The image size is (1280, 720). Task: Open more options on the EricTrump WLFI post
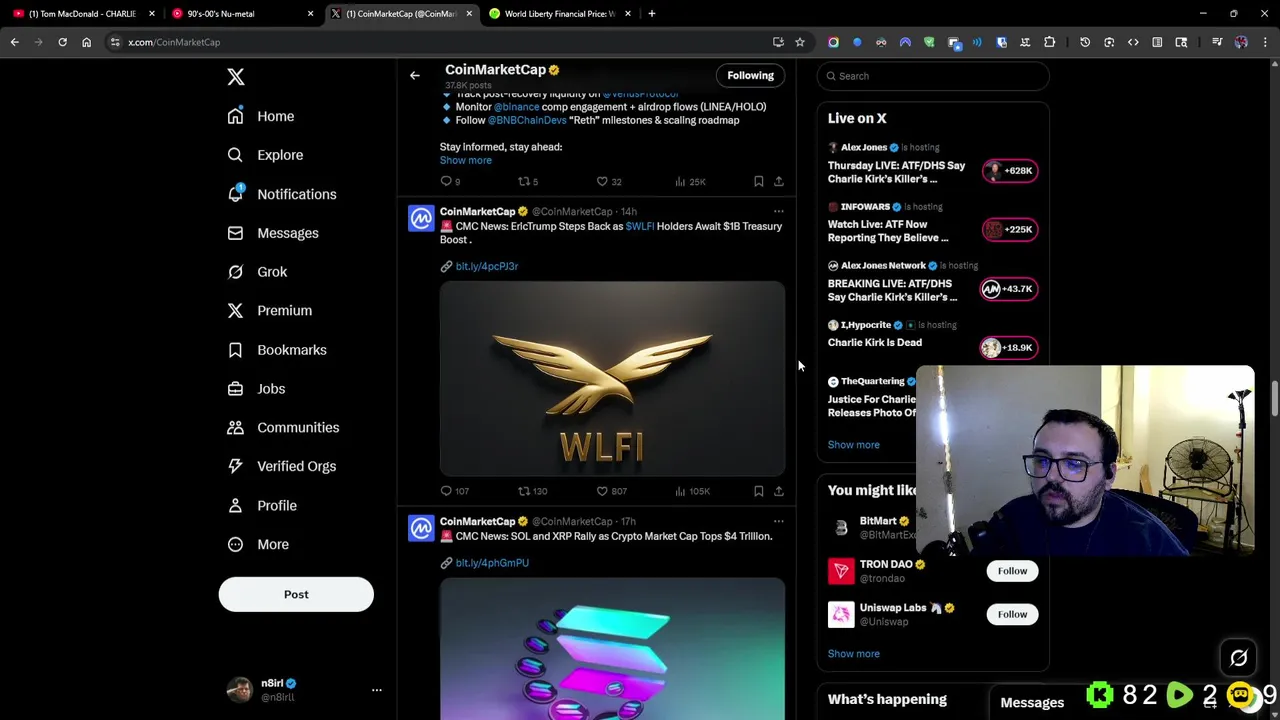click(778, 211)
